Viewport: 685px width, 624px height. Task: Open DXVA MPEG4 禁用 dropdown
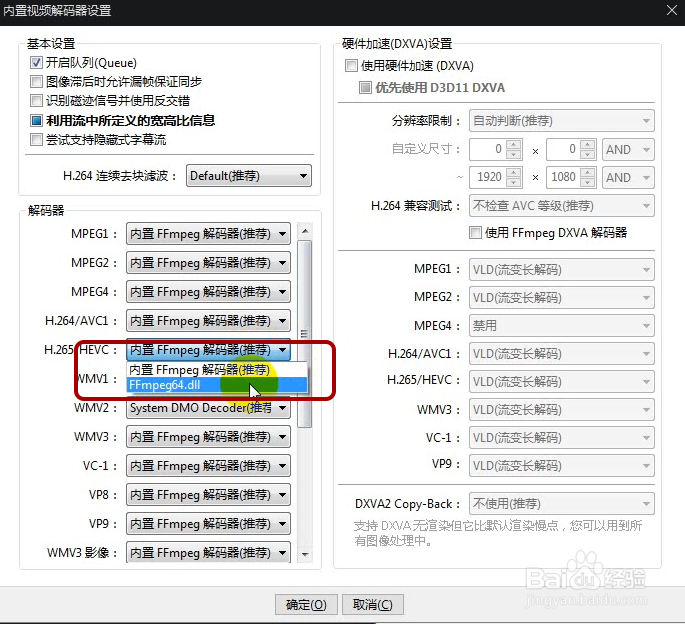562,326
